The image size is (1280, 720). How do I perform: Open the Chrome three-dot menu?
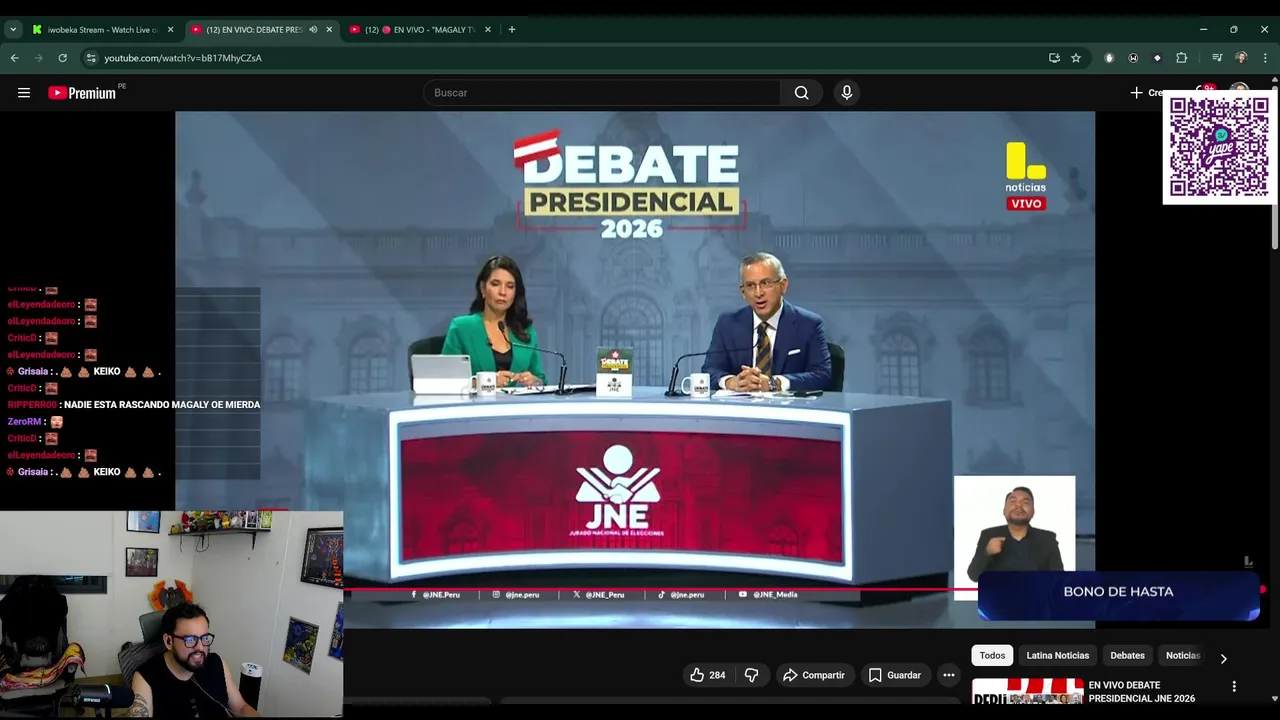[x=1265, y=58]
